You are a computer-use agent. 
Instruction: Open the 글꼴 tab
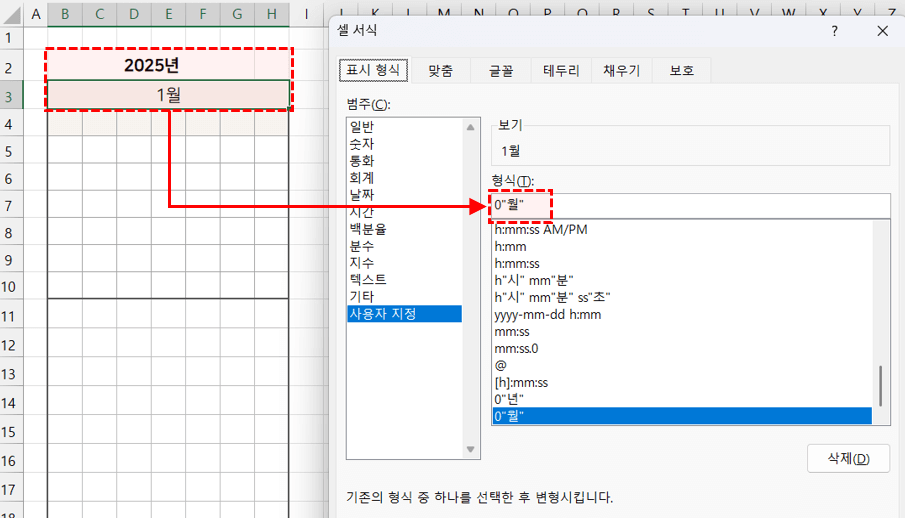pyautogui.click(x=500, y=71)
